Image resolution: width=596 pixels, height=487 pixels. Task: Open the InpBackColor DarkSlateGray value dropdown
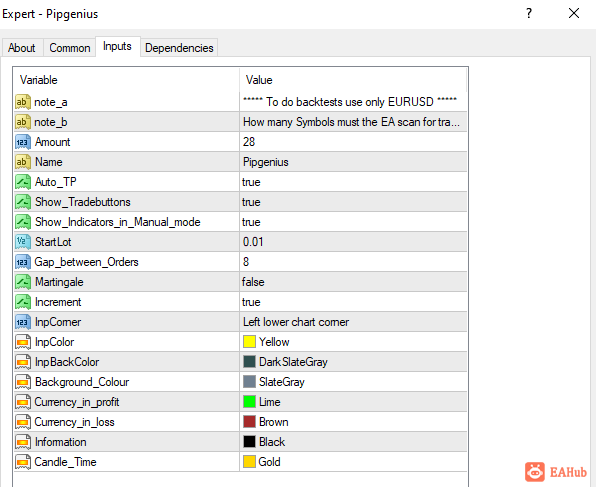tap(353, 362)
